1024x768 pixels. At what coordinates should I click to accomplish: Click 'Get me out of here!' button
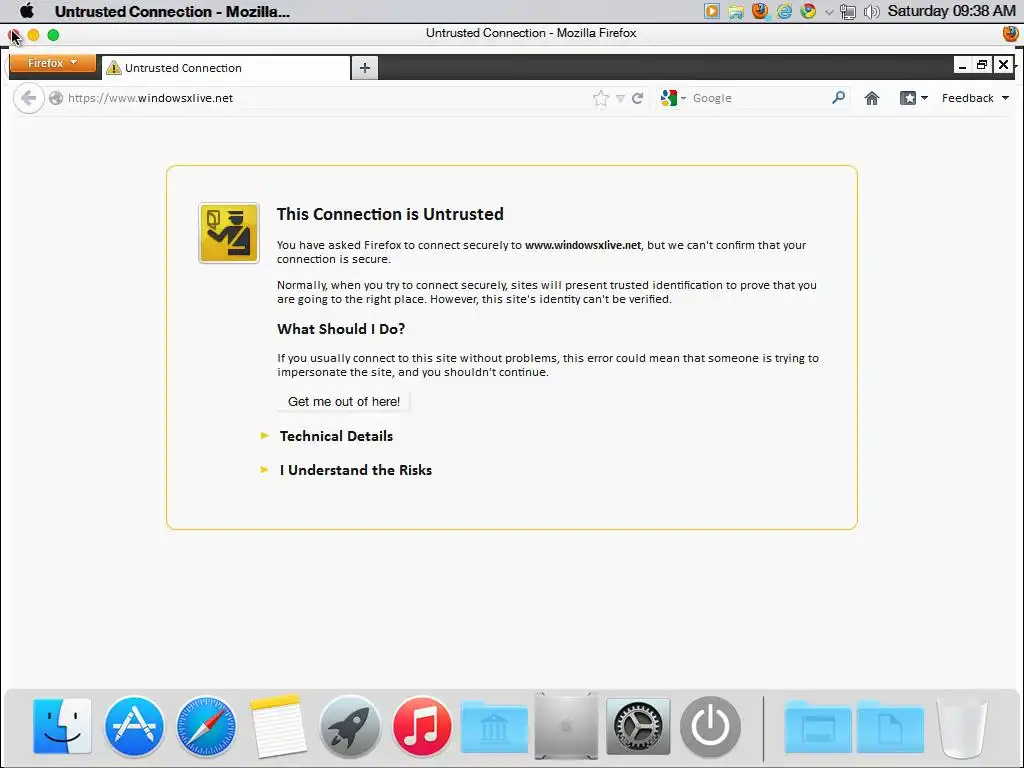[344, 402]
